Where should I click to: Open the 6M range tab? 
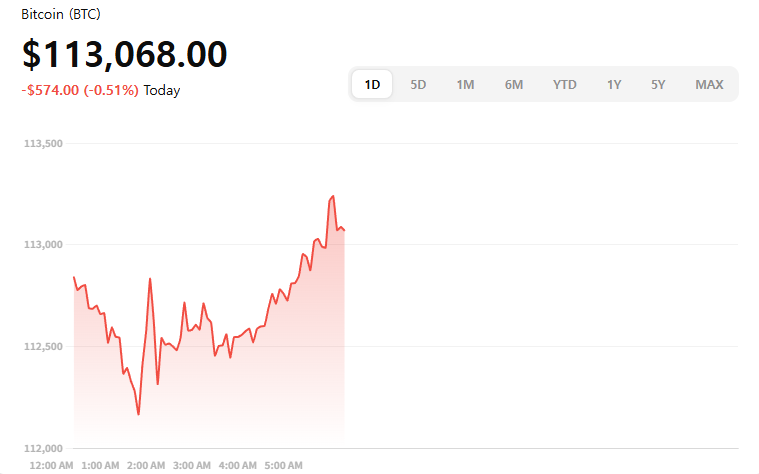tap(514, 85)
